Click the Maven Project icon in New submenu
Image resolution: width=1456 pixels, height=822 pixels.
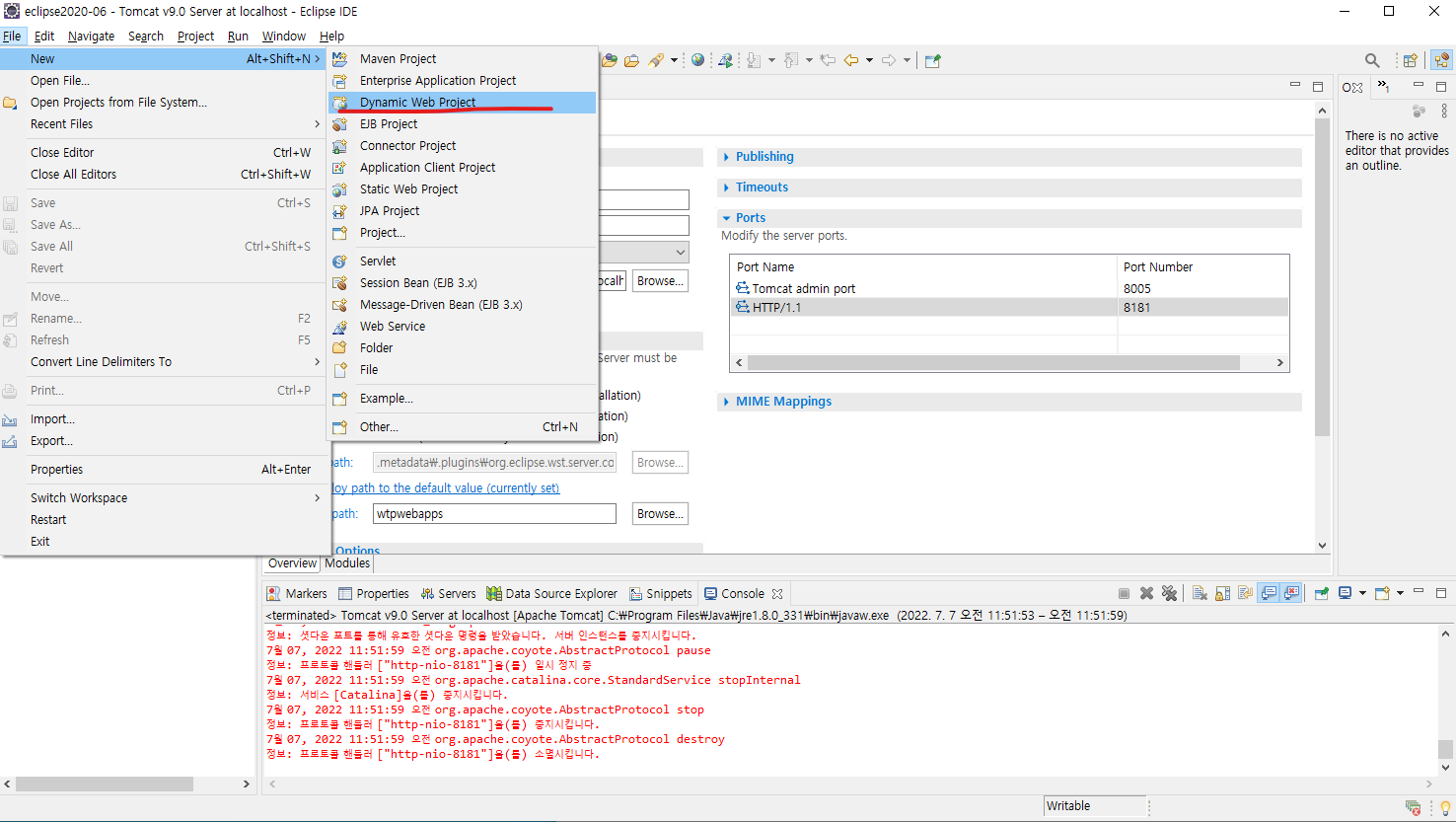coord(339,59)
